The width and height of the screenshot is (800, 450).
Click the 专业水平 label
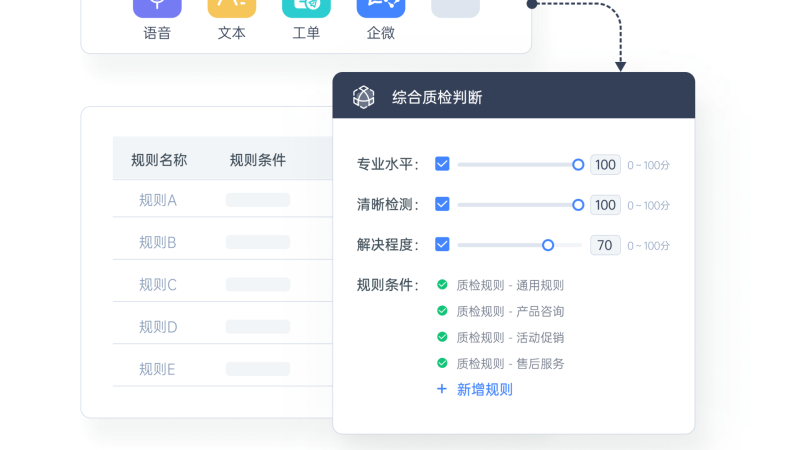tap(388, 164)
